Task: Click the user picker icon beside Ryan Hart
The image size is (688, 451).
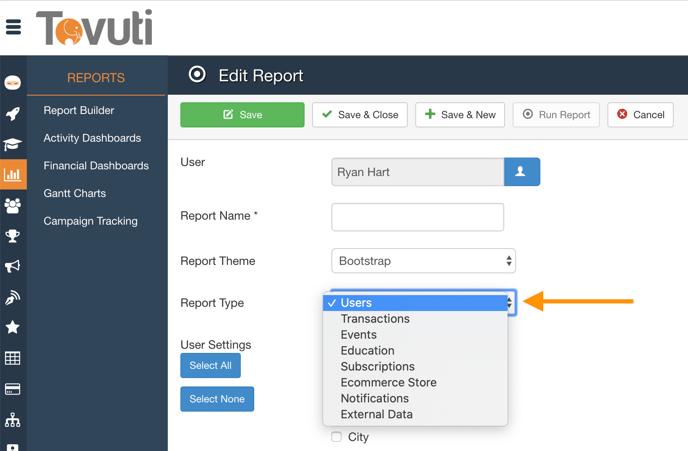Action: point(521,172)
